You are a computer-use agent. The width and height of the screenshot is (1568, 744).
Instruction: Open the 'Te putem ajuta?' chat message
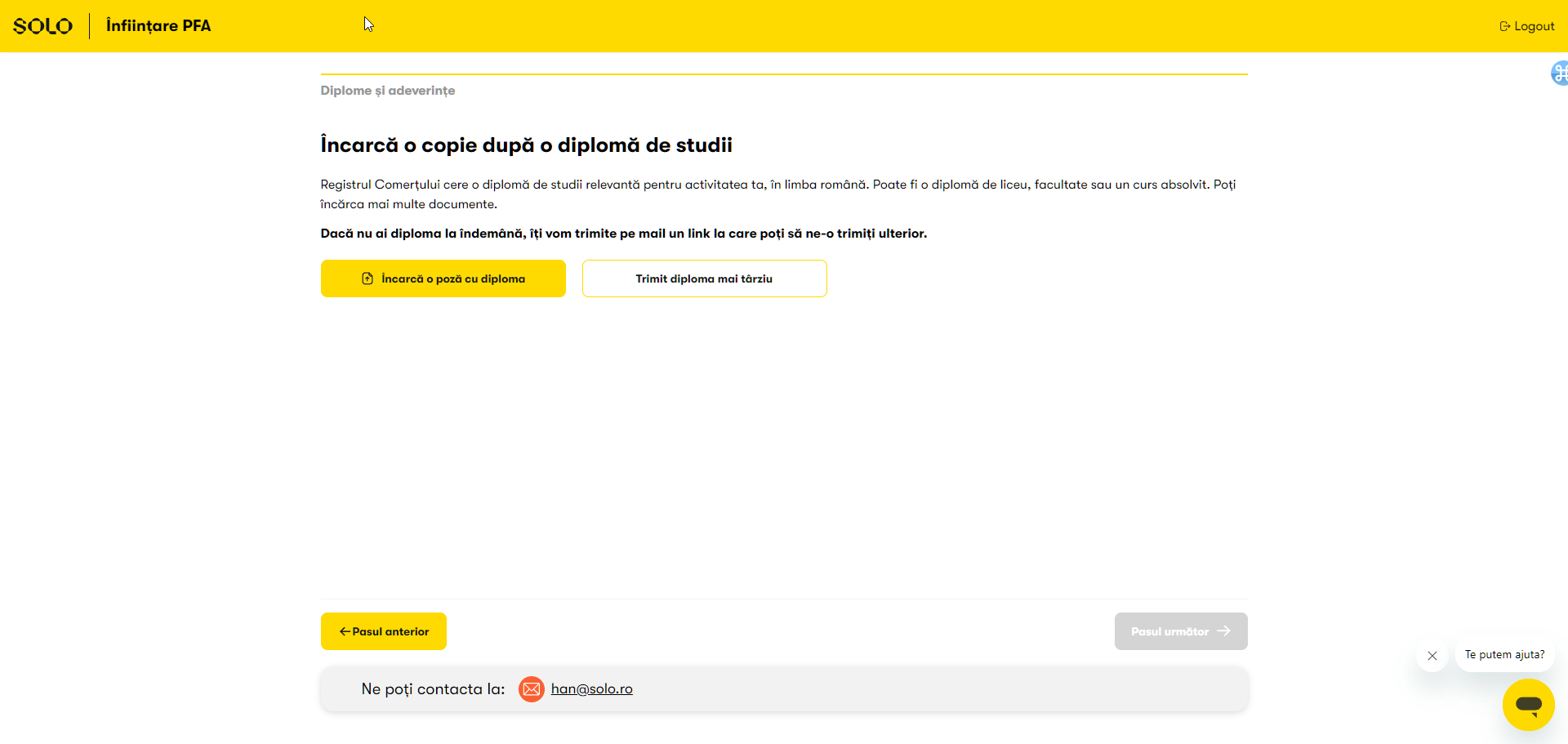(1504, 655)
